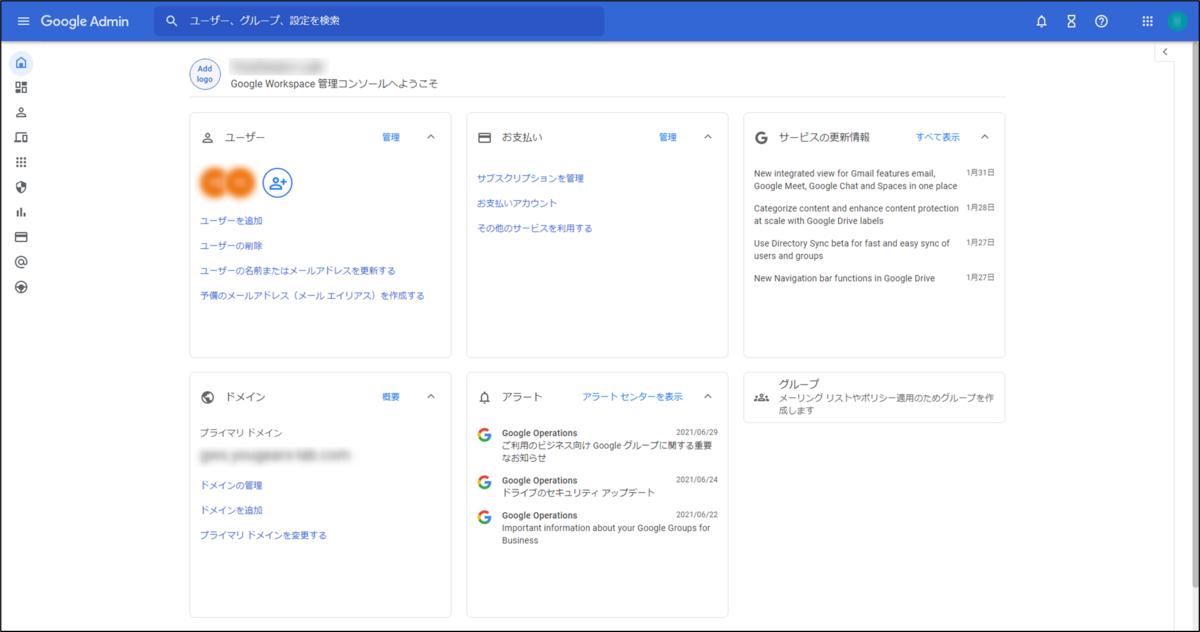Open the account avatar menu
This screenshot has height=632, width=1200.
tap(1176, 21)
